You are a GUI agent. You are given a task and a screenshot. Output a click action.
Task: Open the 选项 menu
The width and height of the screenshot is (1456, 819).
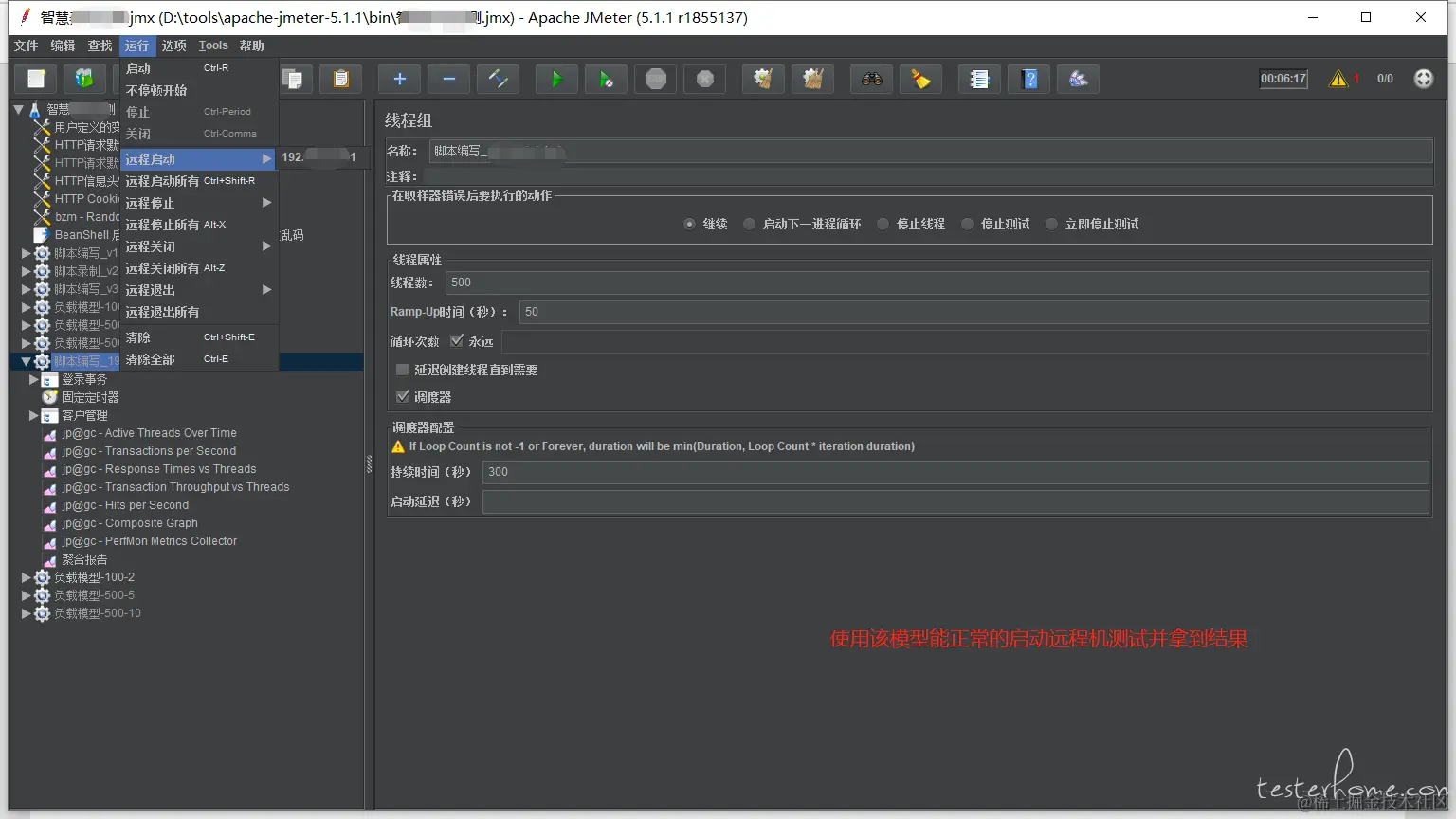pos(173,45)
